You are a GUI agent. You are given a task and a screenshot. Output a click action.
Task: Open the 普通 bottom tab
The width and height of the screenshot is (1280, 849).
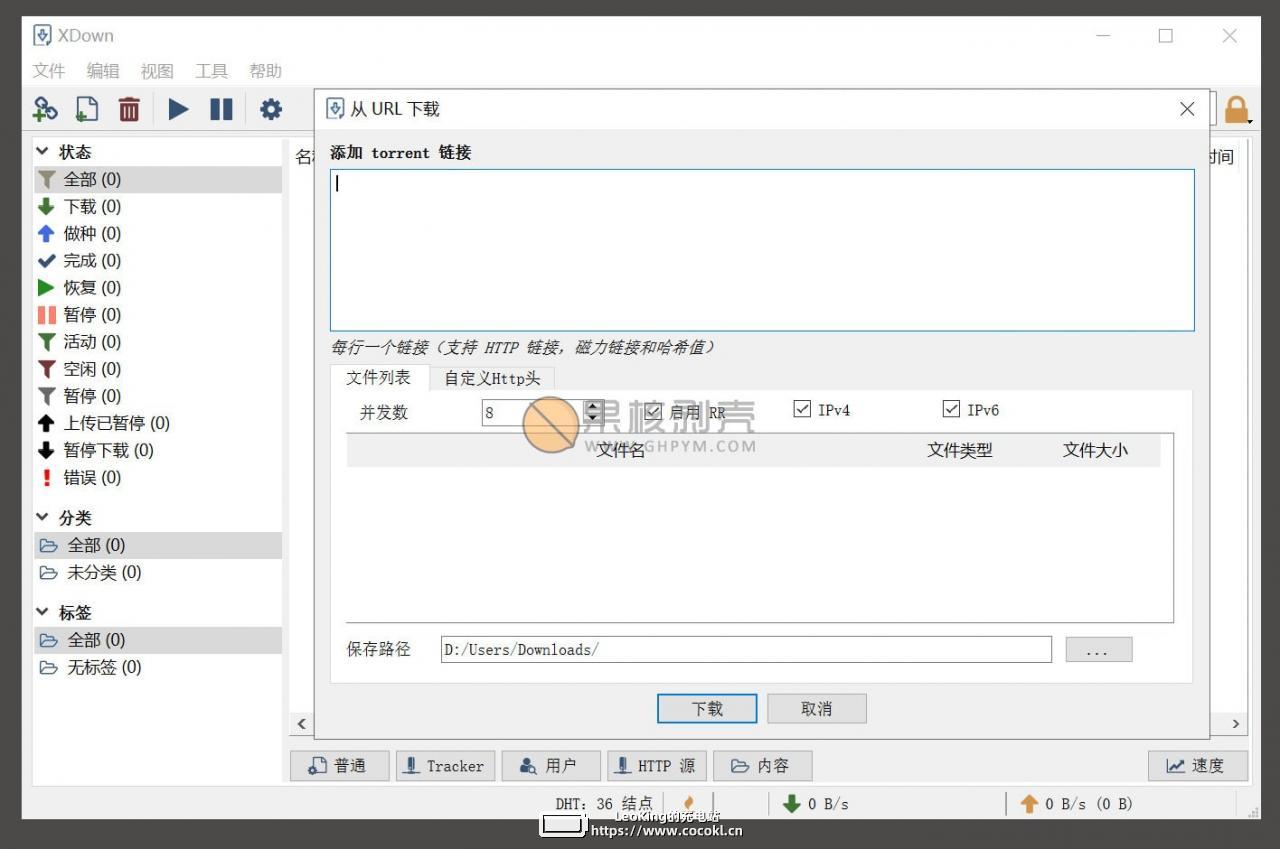tap(338, 766)
